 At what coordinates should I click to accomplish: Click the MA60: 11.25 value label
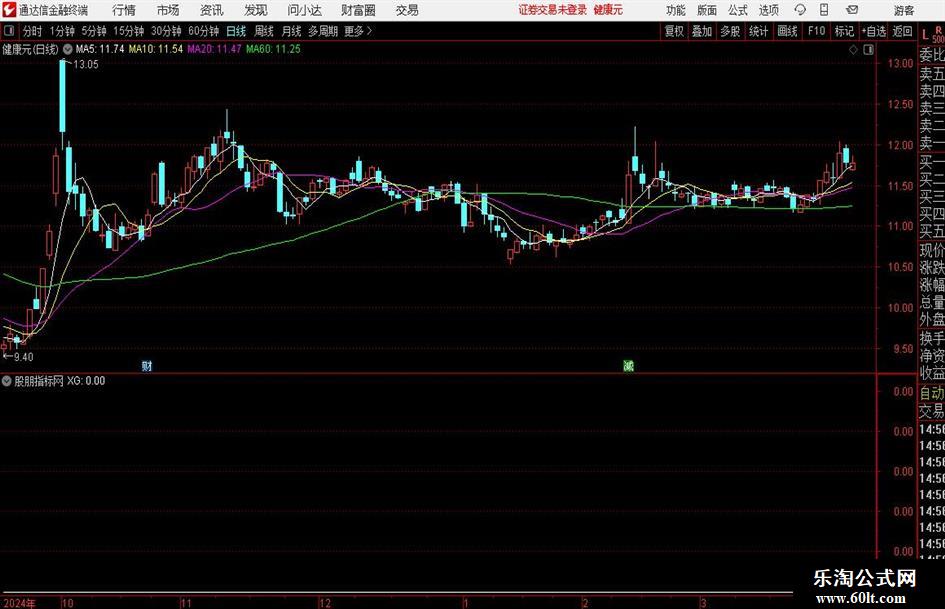click(273, 49)
